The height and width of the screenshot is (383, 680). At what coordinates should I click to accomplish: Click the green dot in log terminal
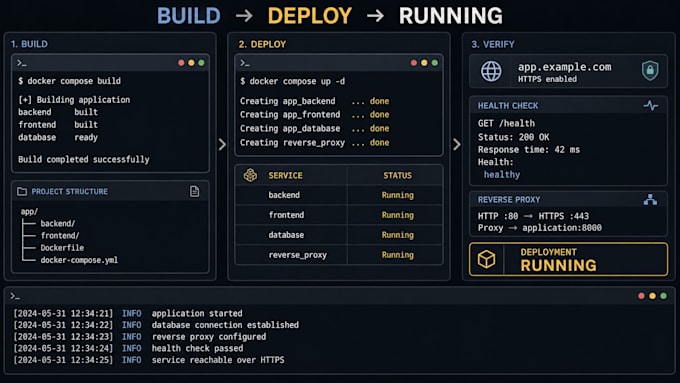tap(663, 296)
